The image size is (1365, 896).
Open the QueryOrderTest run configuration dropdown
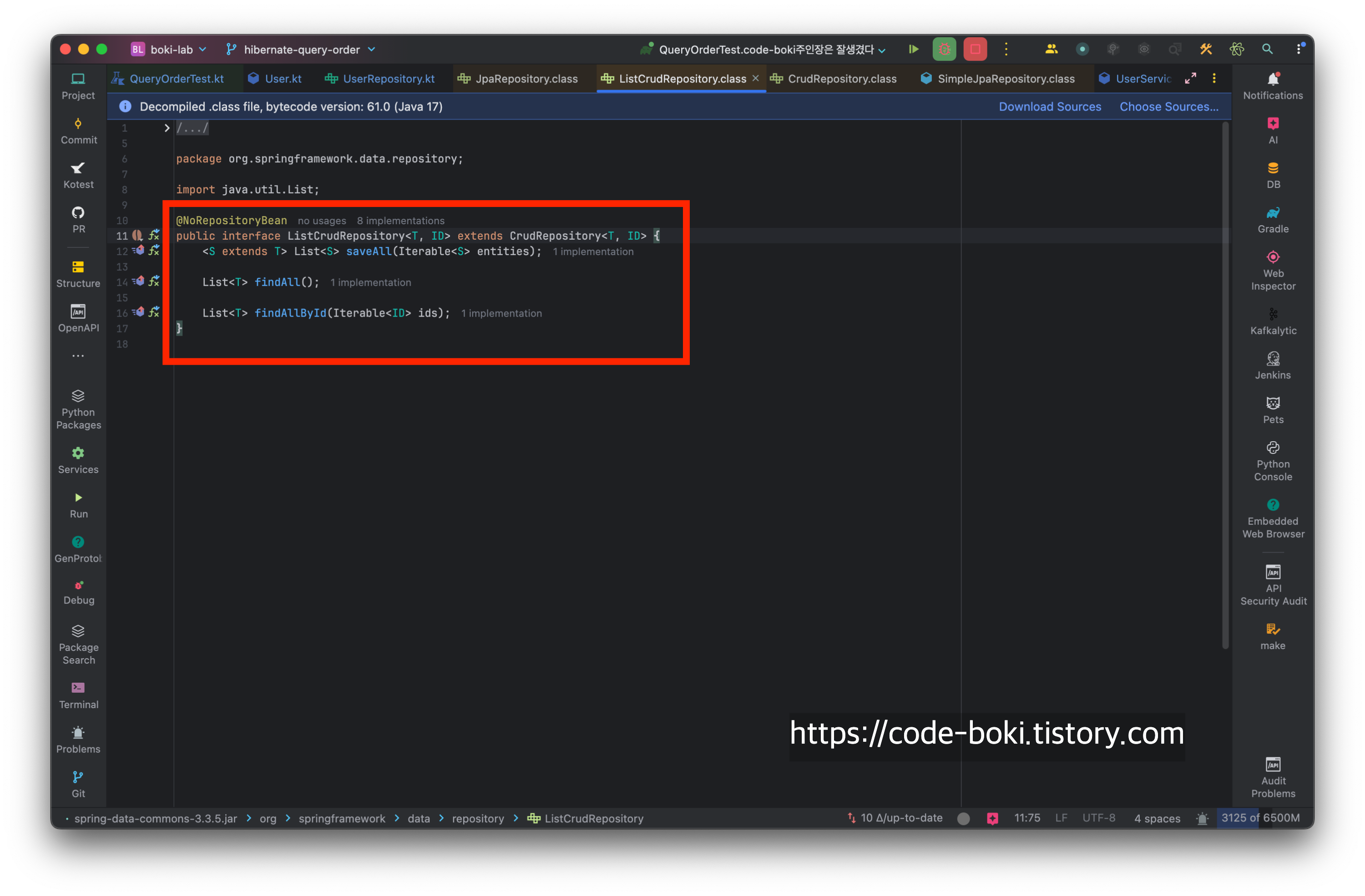coord(766,49)
